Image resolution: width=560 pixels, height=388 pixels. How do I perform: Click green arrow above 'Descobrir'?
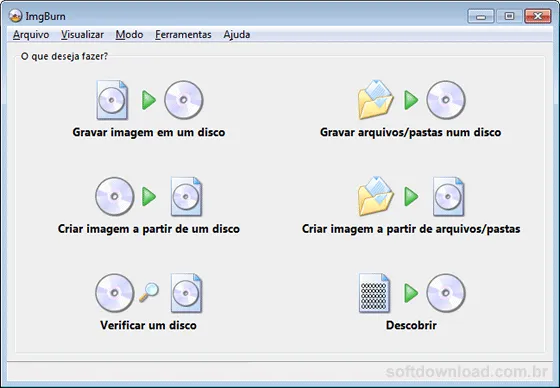[x=411, y=293]
